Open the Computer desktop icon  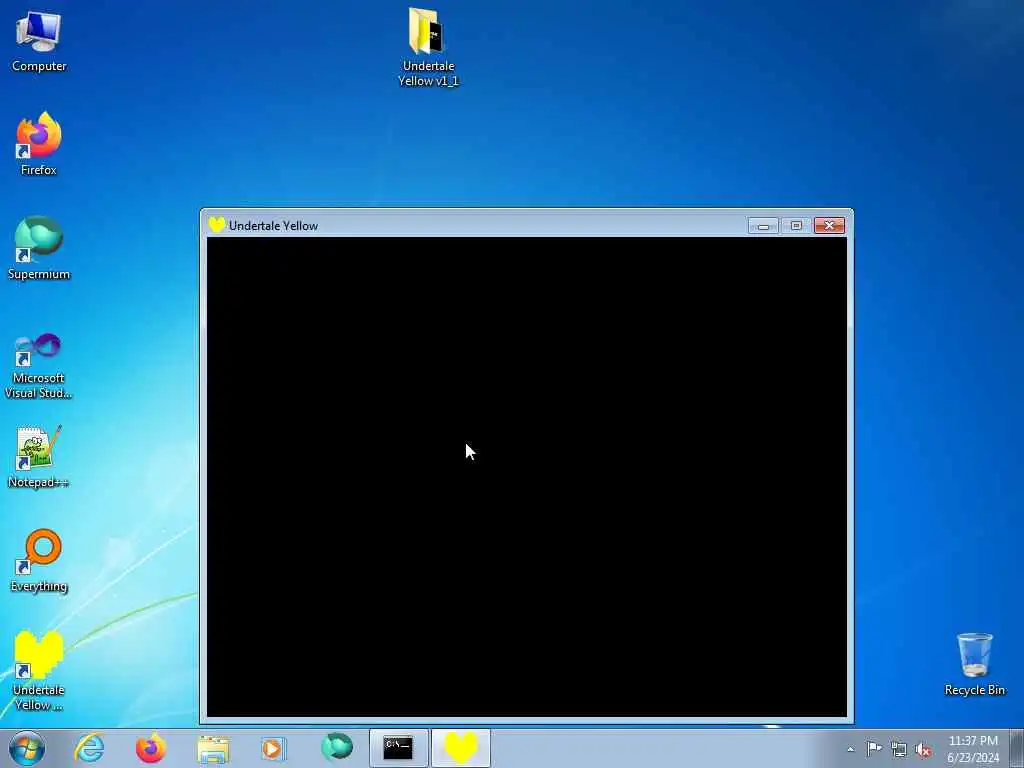(x=39, y=42)
